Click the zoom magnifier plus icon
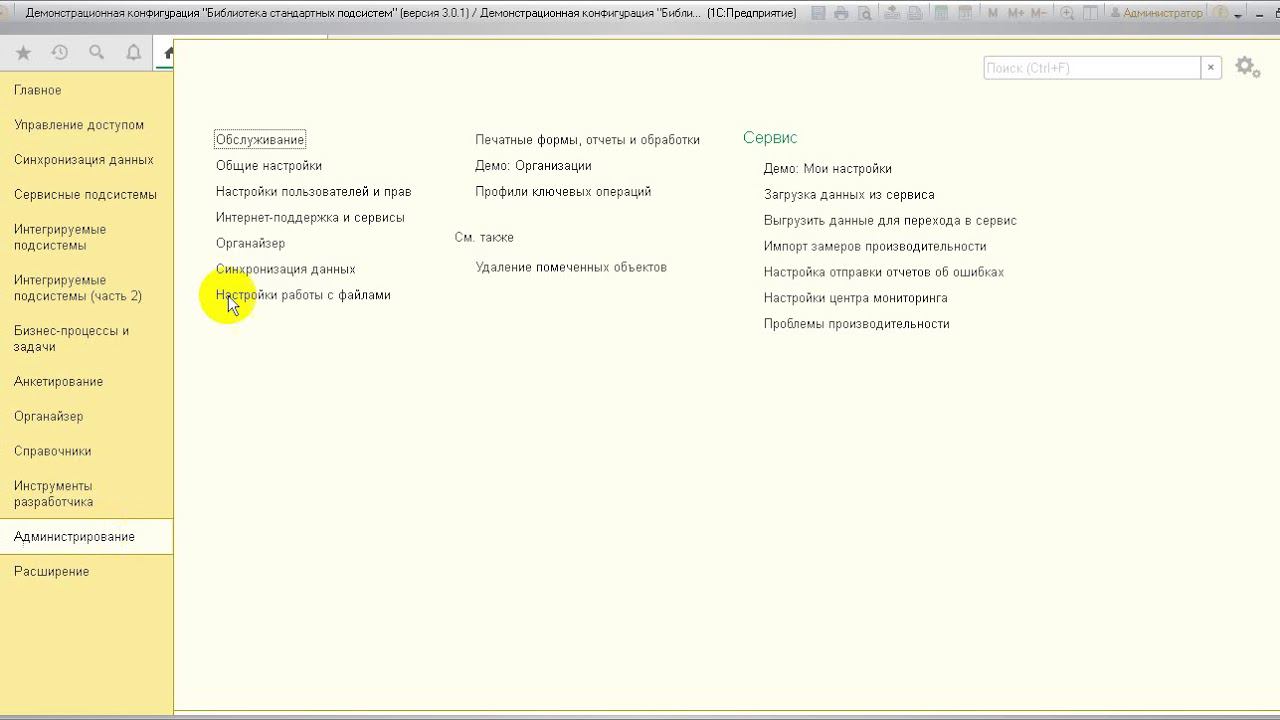This screenshot has width=1280, height=720. pos(1067,13)
